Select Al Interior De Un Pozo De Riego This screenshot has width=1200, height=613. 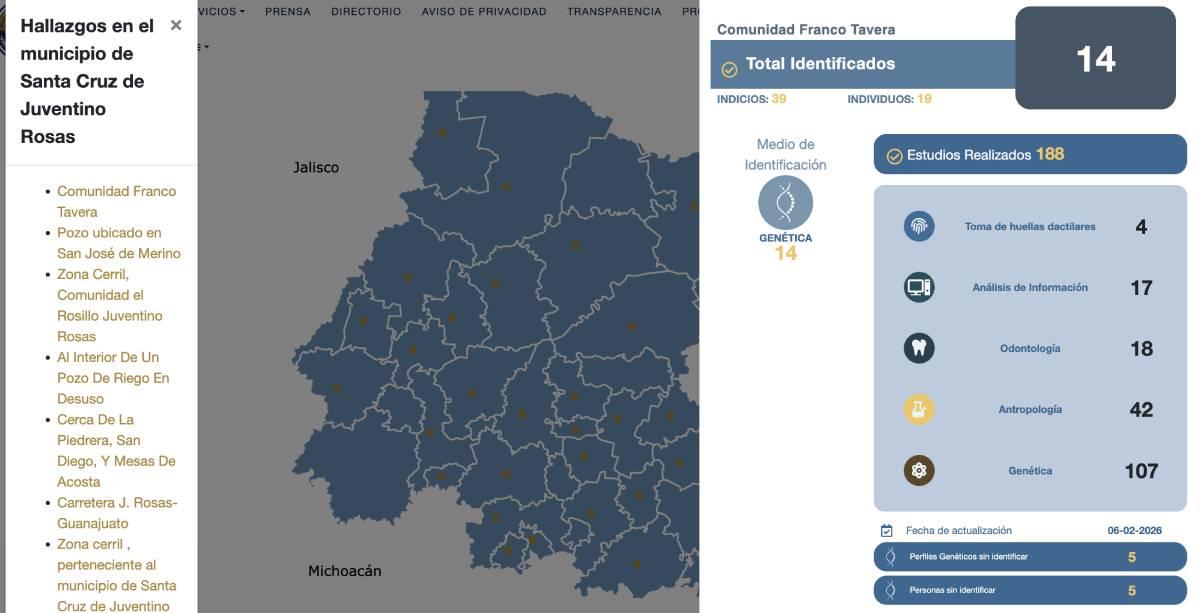113,378
